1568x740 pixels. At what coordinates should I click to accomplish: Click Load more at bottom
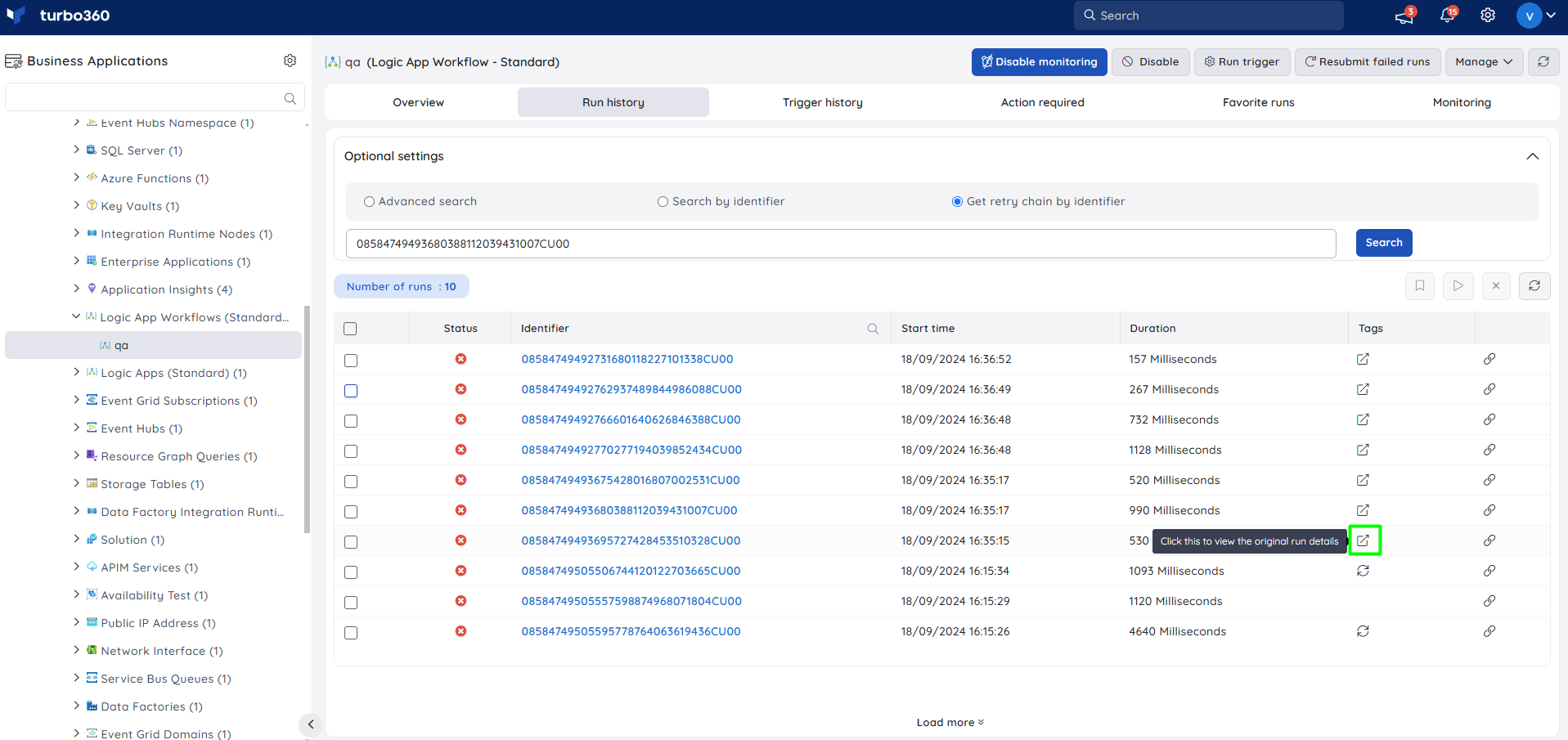[x=950, y=723]
